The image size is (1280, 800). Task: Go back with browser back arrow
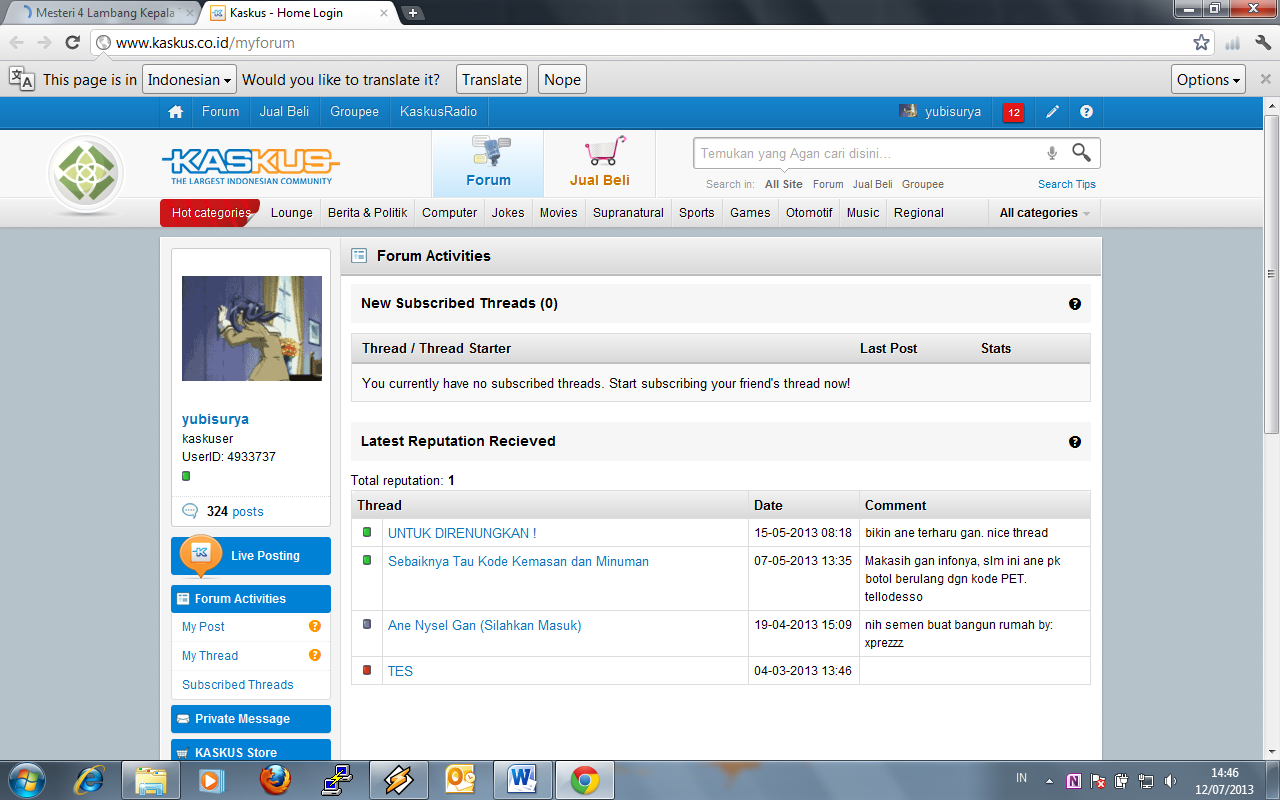point(16,43)
